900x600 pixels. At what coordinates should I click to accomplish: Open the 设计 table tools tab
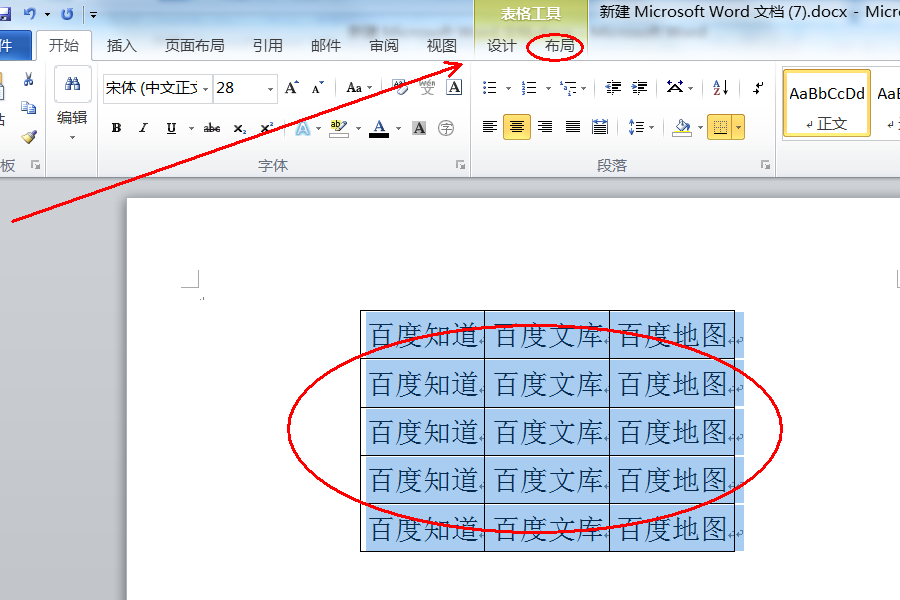pyautogui.click(x=502, y=45)
